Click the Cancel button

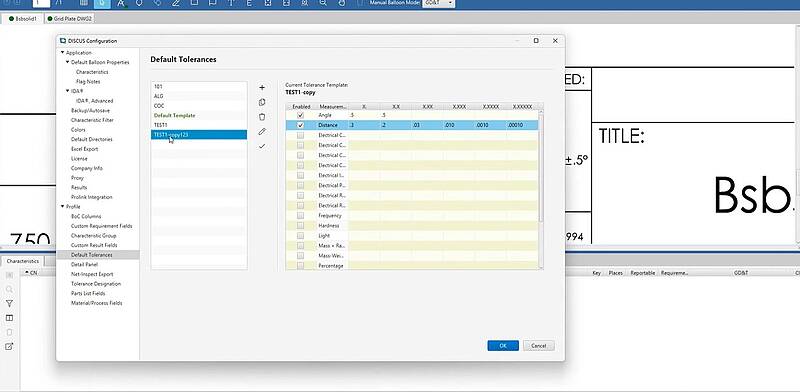[x=539, y=346]
